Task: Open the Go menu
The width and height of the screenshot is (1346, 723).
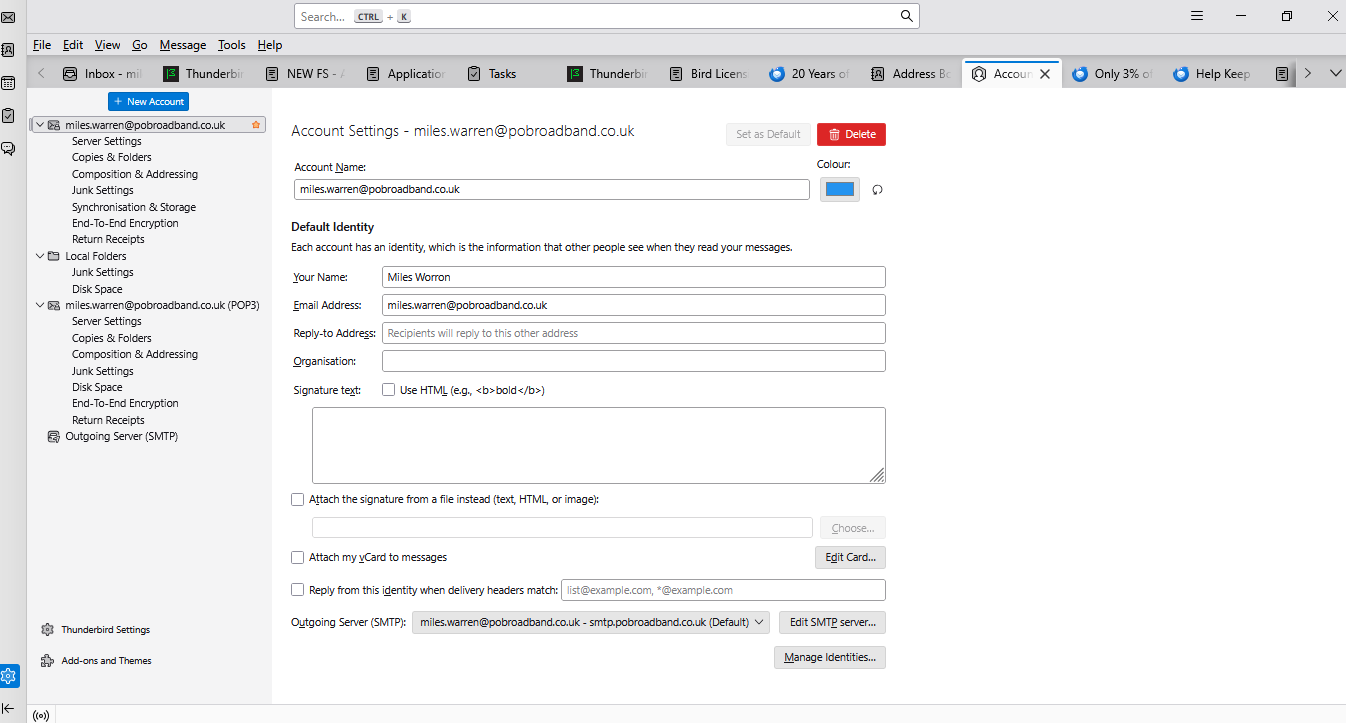Action: tap(140, 45)
